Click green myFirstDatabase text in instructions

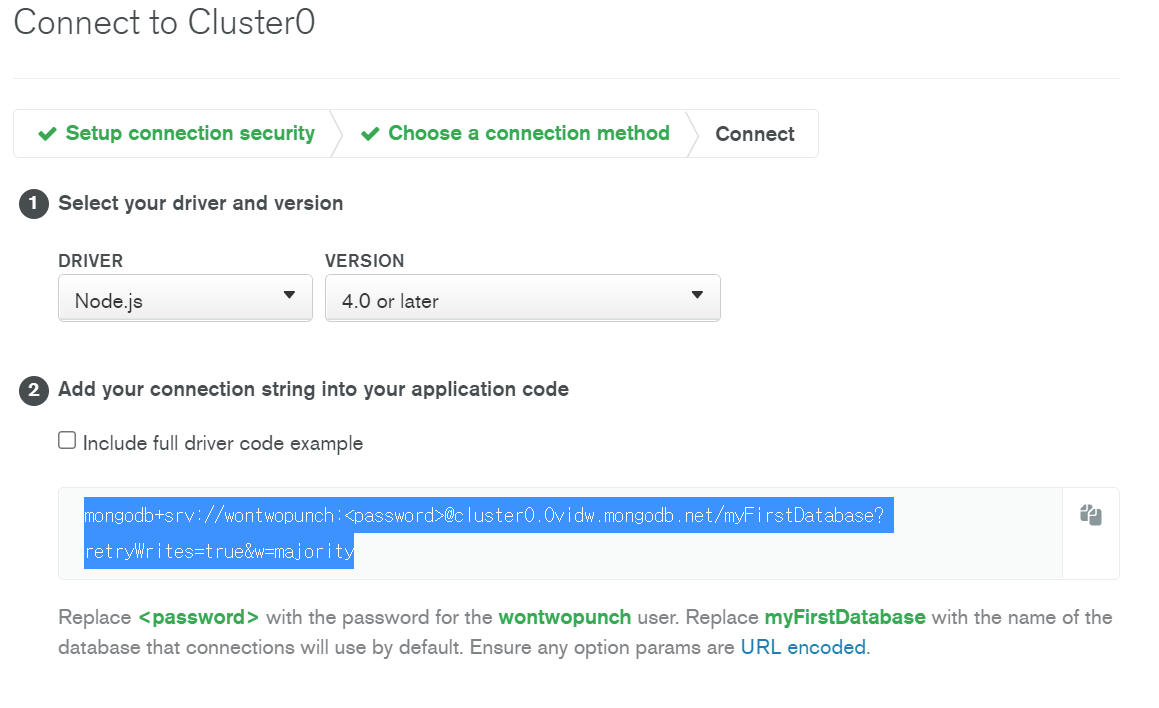pyautogui.click(x=845, y=617)
